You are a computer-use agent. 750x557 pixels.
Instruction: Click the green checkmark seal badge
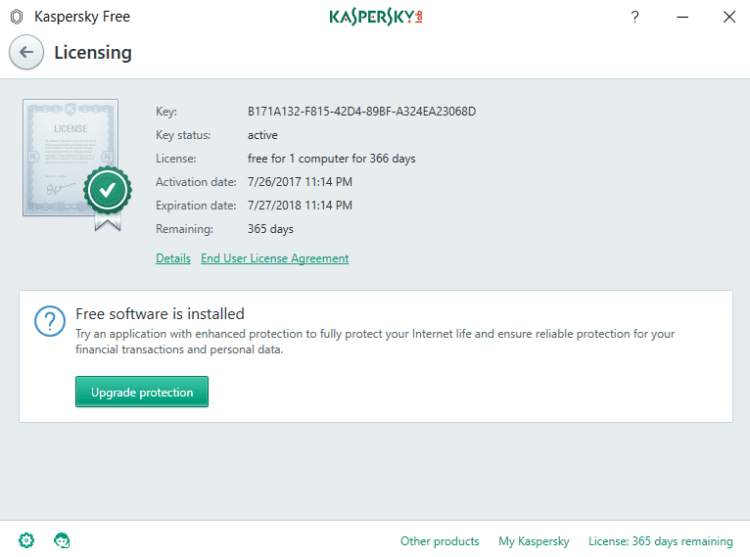(x=108, y=191)
